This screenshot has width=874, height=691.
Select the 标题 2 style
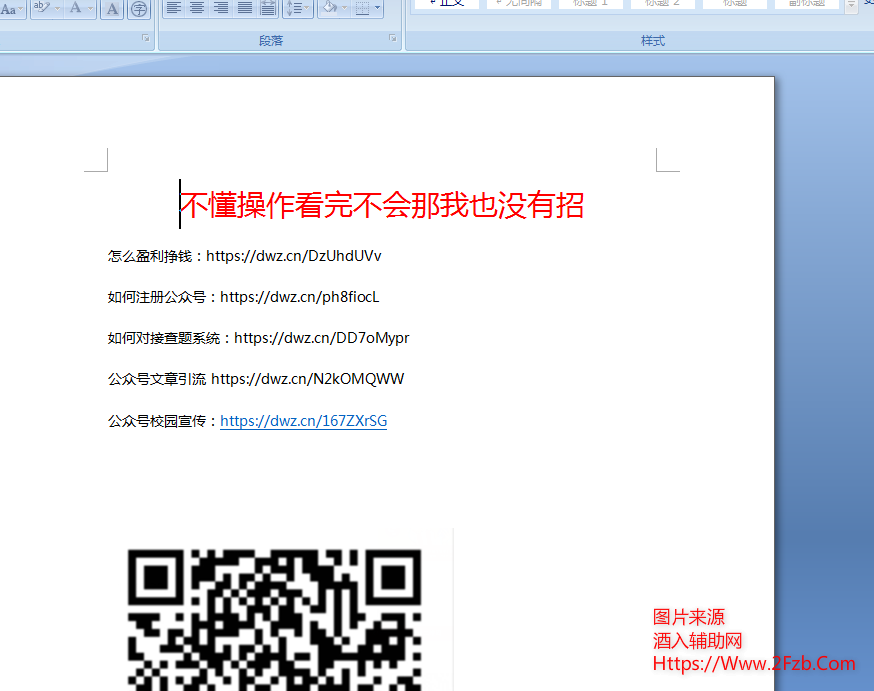[663, 4]
